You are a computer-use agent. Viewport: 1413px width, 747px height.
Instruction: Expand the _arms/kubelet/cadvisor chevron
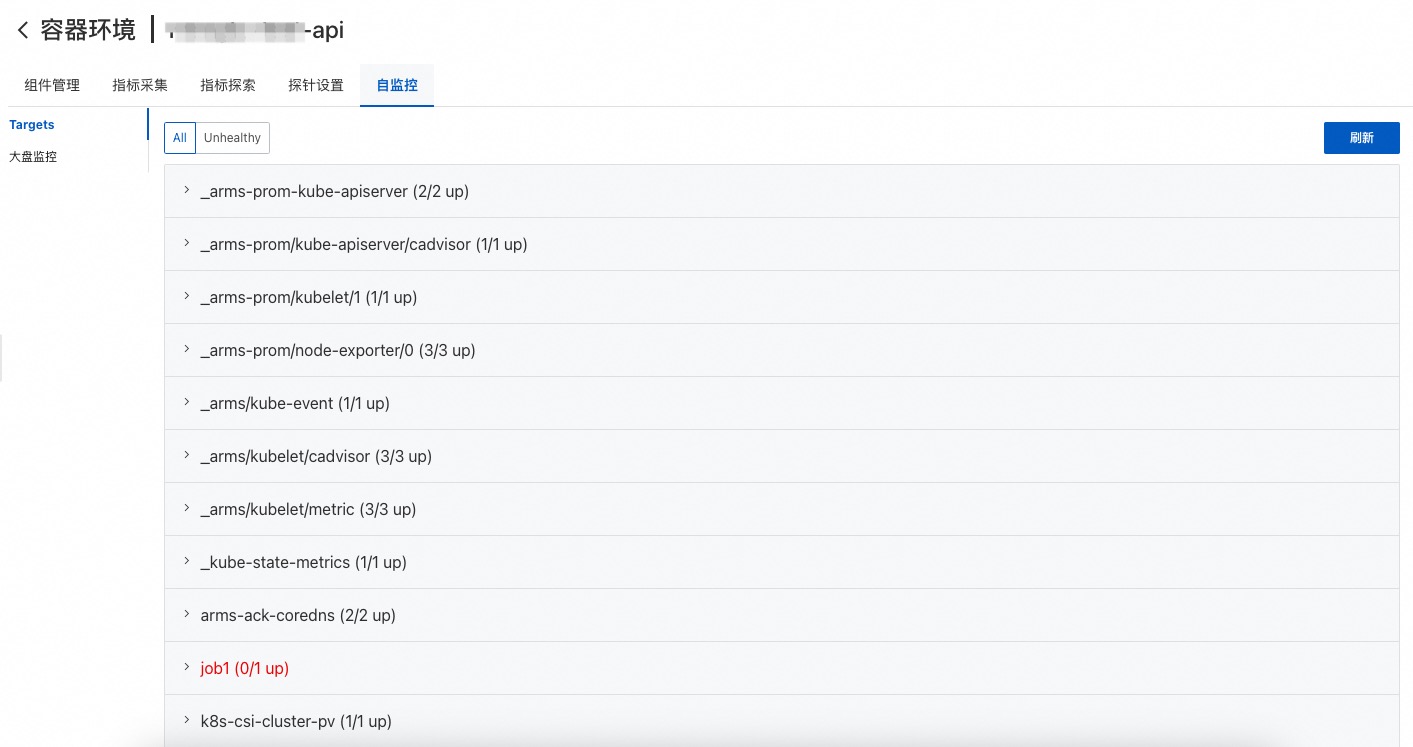click(187, 455)
